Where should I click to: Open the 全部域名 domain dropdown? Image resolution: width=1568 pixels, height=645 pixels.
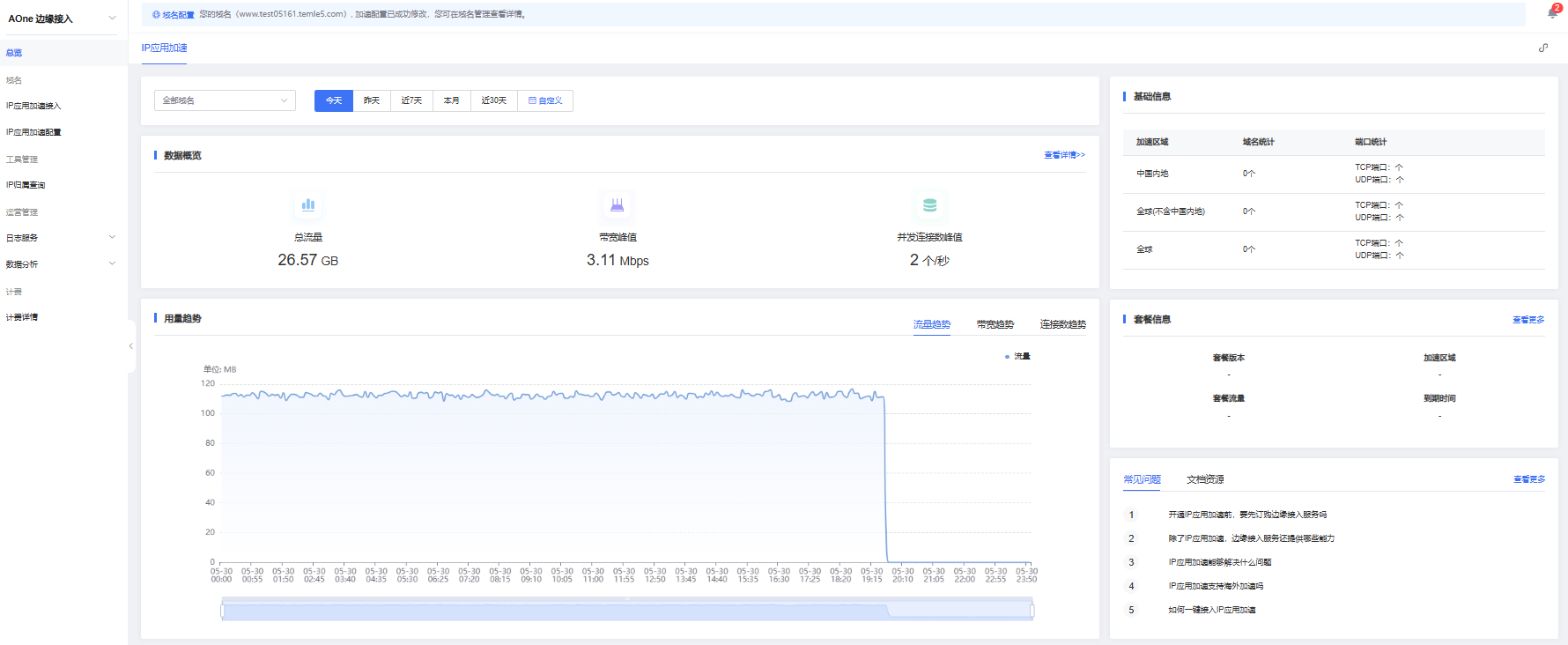click(225, 100)
